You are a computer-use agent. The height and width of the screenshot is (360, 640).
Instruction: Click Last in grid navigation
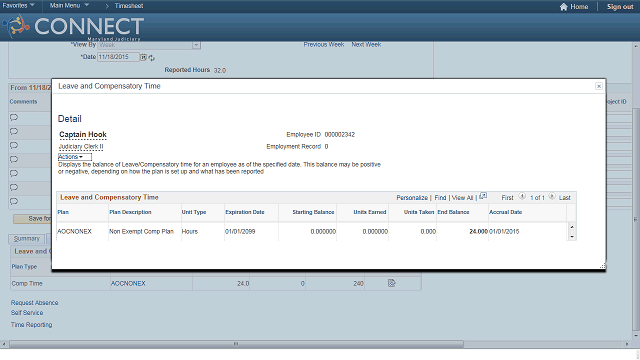coord(564,198)
